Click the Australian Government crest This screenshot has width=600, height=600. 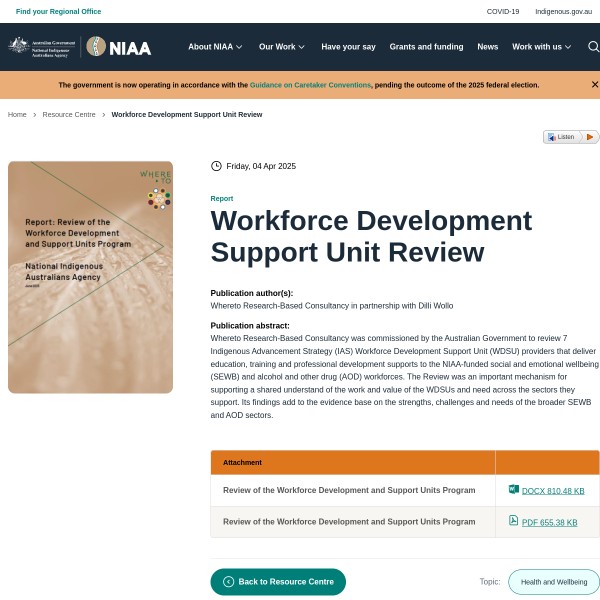pyautogui.click(x=18, y=46)
